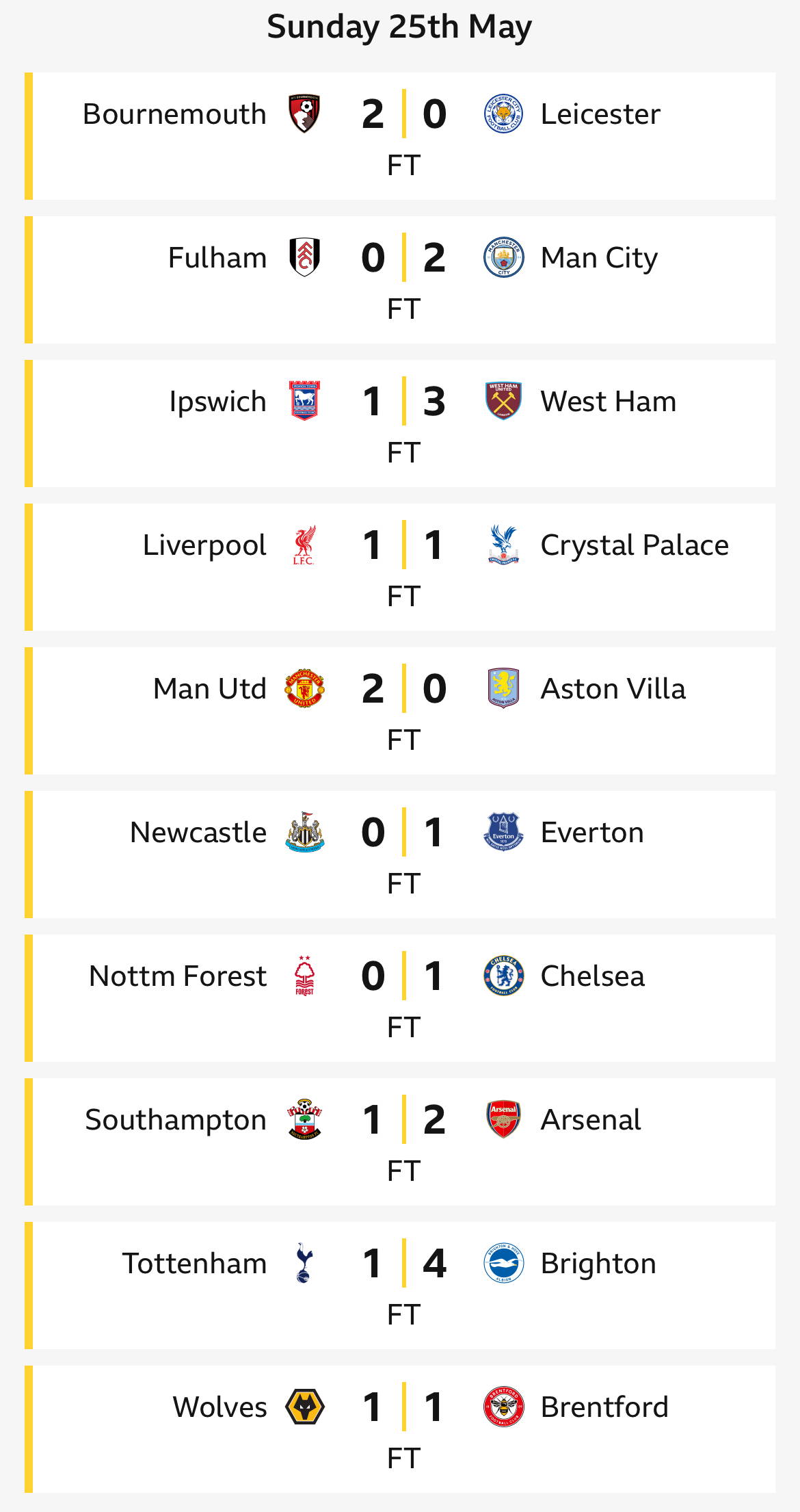Click the Bournemouth club crest
The width and height of the screenshot is (800, 1512).
(304, 114)
